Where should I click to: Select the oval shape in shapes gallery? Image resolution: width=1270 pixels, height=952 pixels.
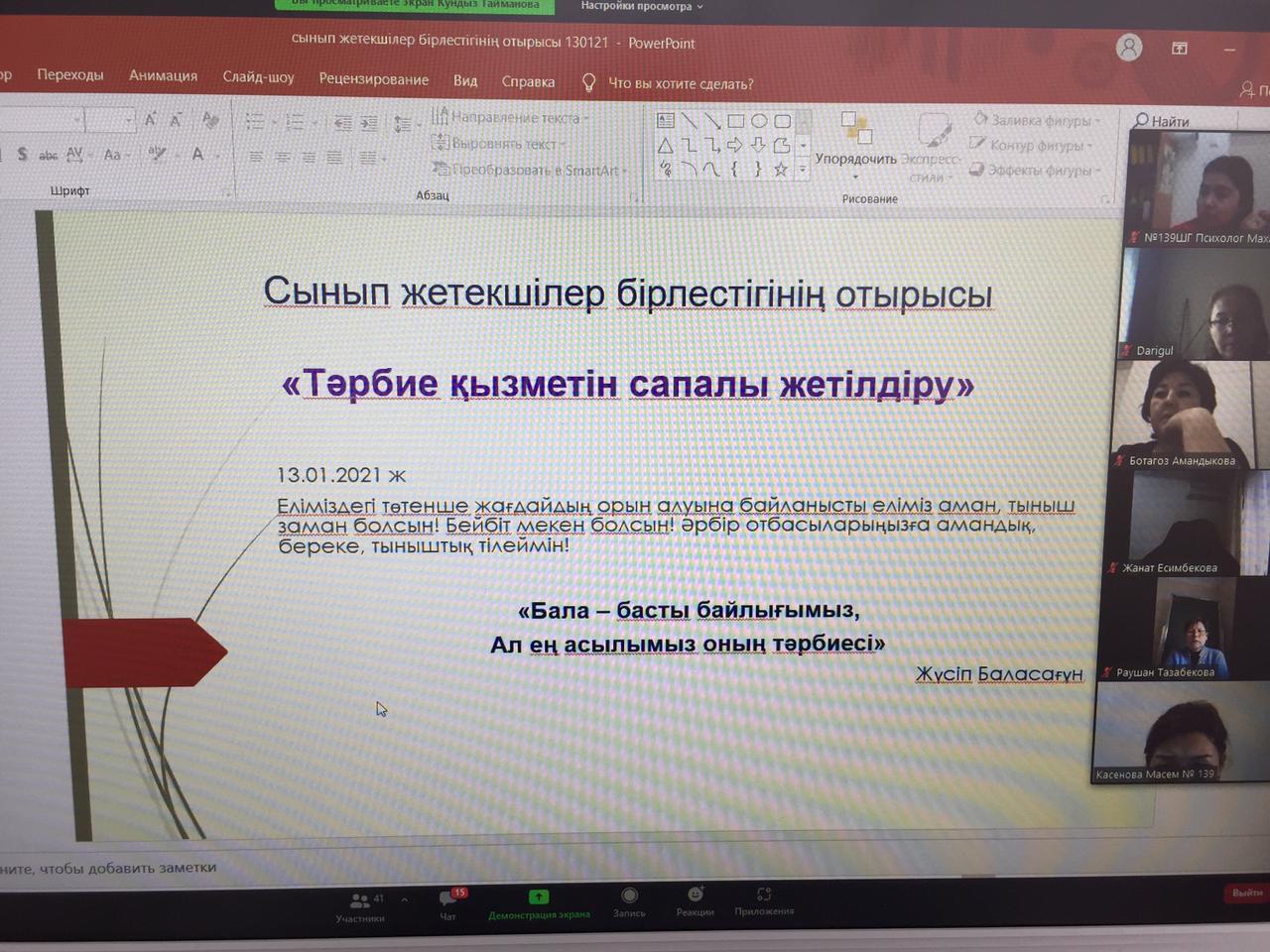pos(759,121)
